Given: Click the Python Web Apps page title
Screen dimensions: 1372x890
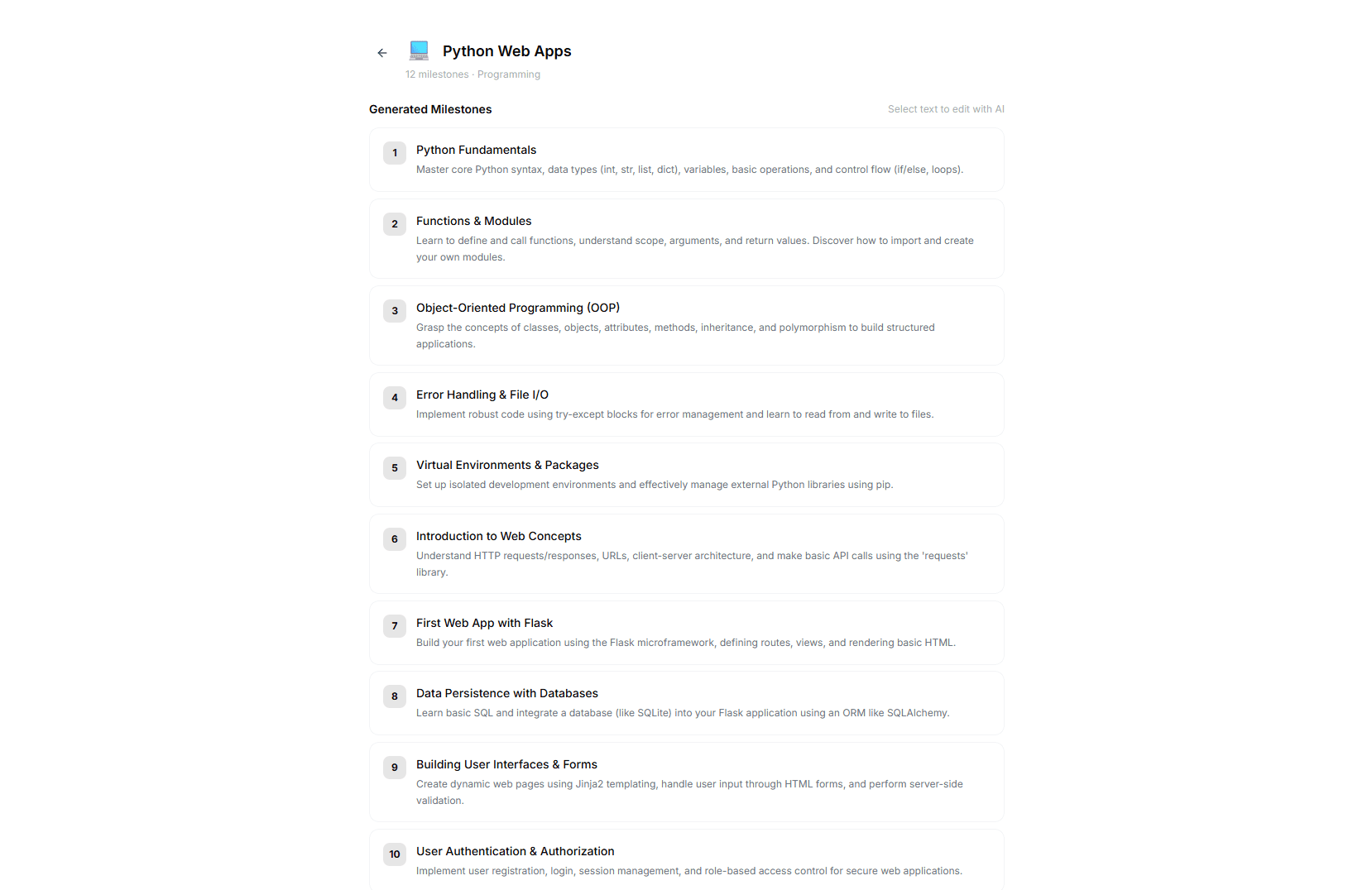Looking at the screenshot, I should click(x=506, y=51).
